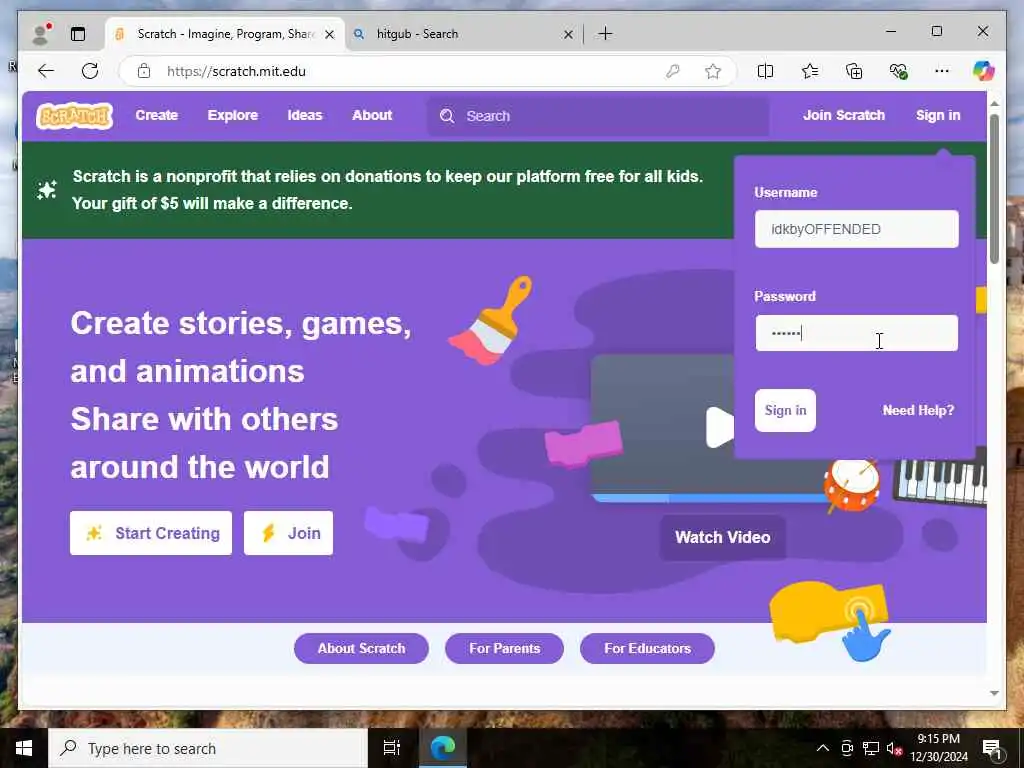Open the Create menu item
Image resolution: width=1024 pixels, height=768 pixels.
pos(157,116)
